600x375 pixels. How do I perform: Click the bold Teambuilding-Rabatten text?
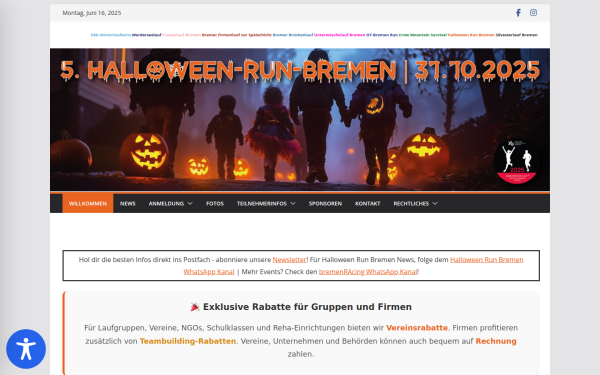coord(188,341)
